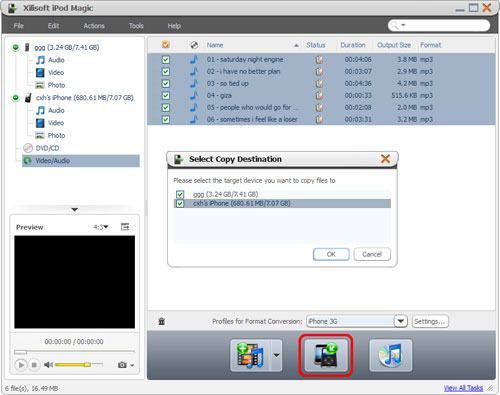Uncheck the '04 - giza' track checkbox
This screenshot has width=500, height=395.
[166, 96]
